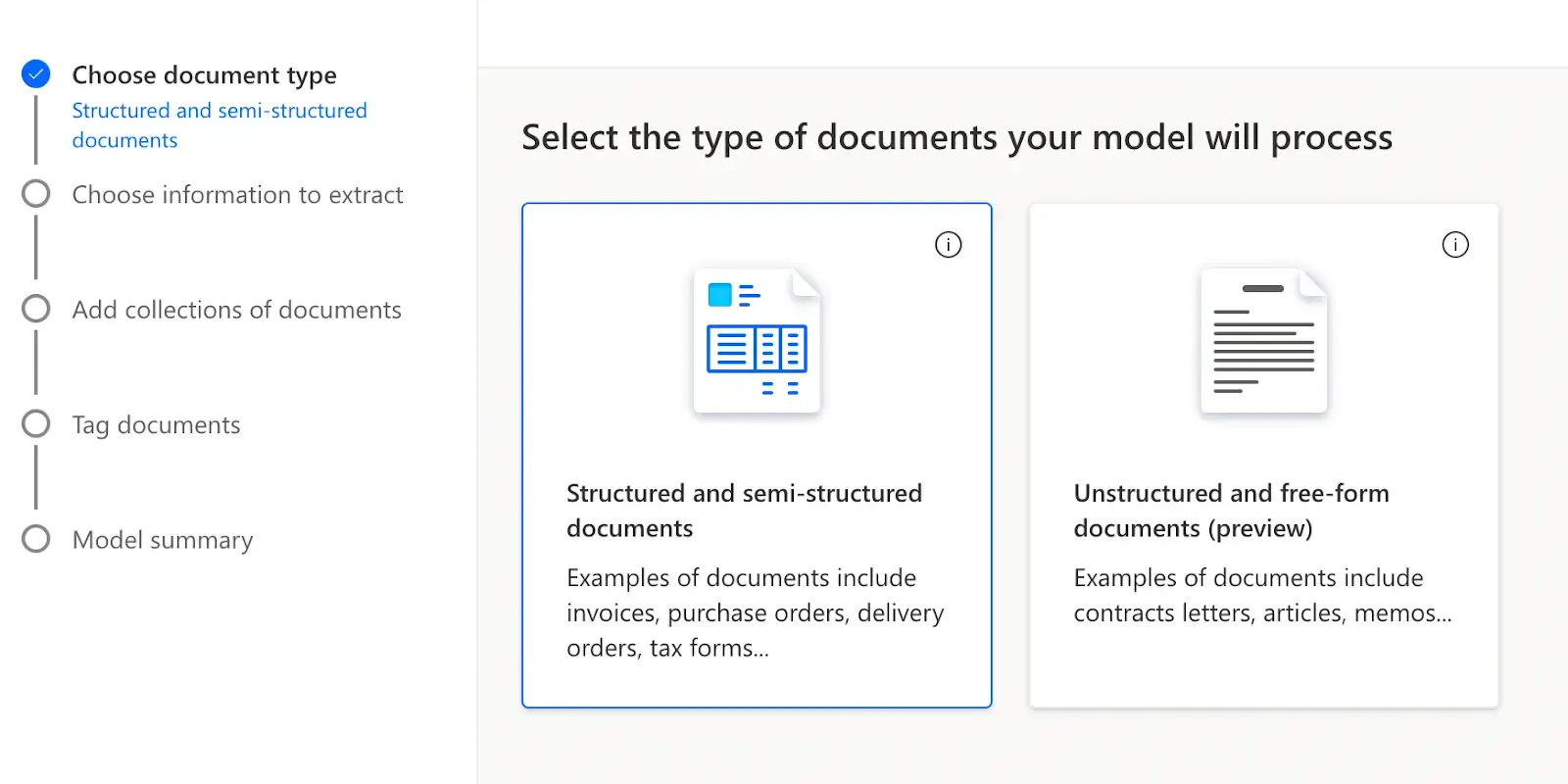Click the circle beside Choose information to extract
This screenshot has width=1568, height=784.
(x=36, y=194)
